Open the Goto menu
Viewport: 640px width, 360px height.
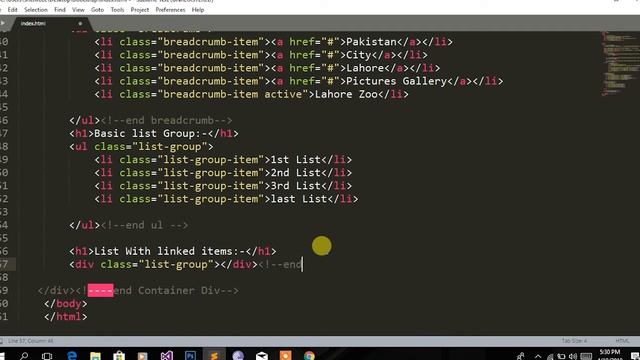98,9
